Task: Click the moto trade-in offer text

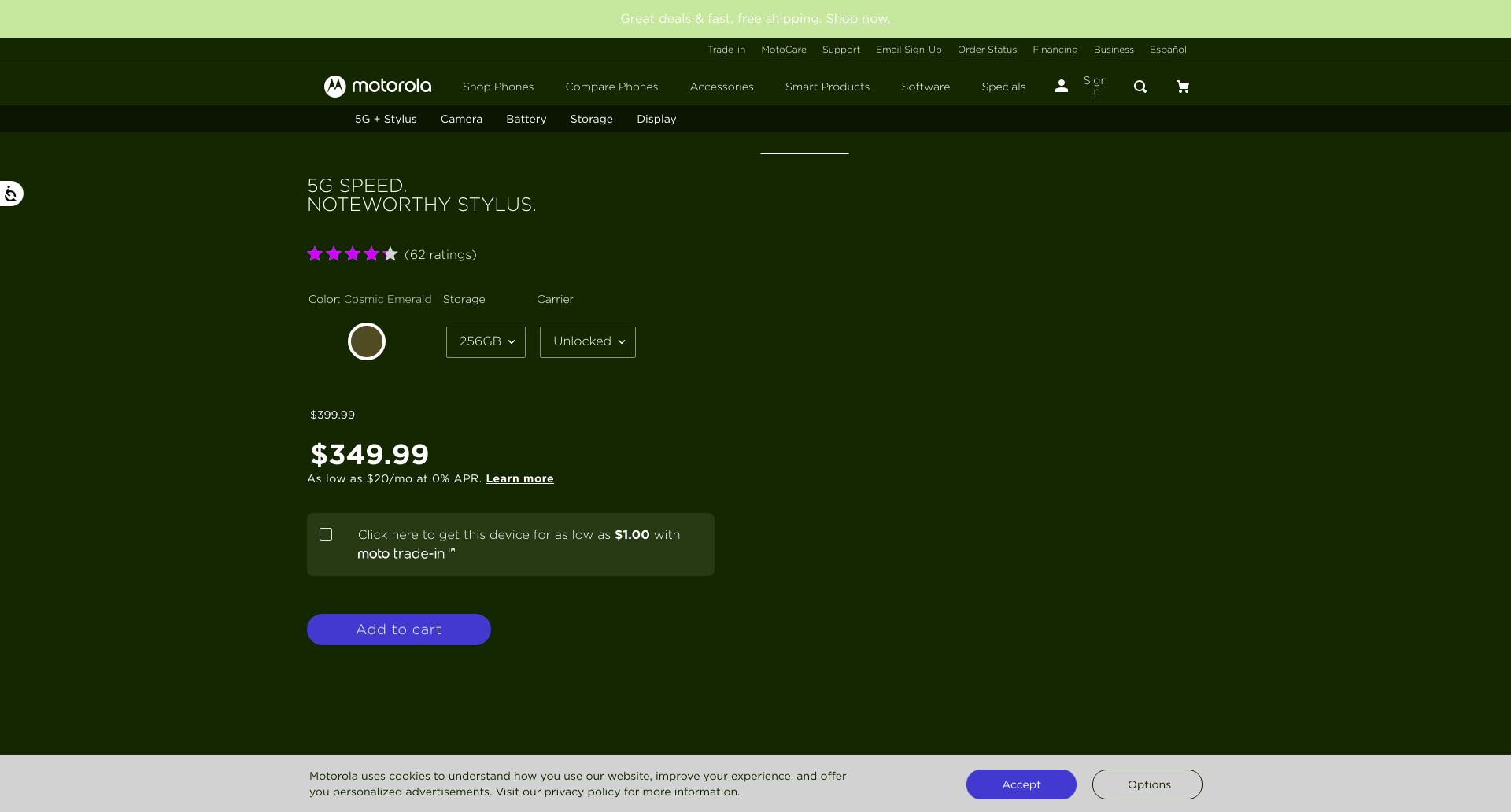Action: coord(519,544)
